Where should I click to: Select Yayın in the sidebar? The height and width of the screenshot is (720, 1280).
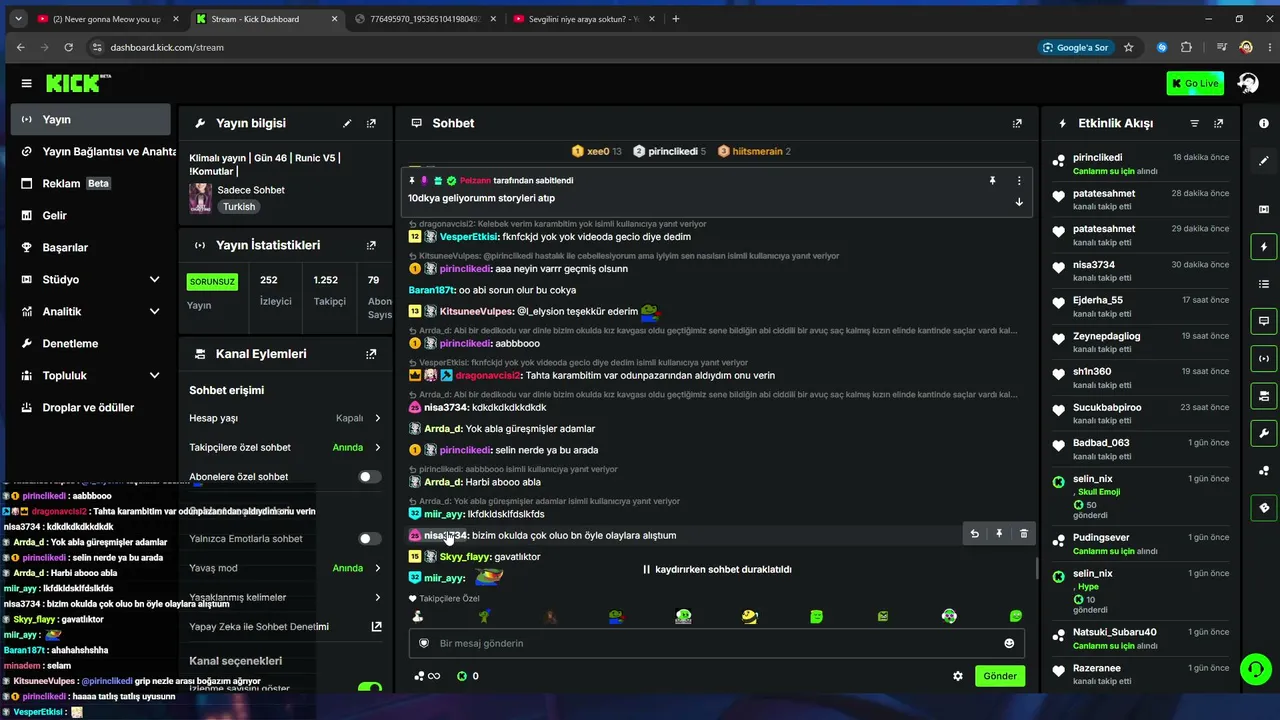point(91,119)
